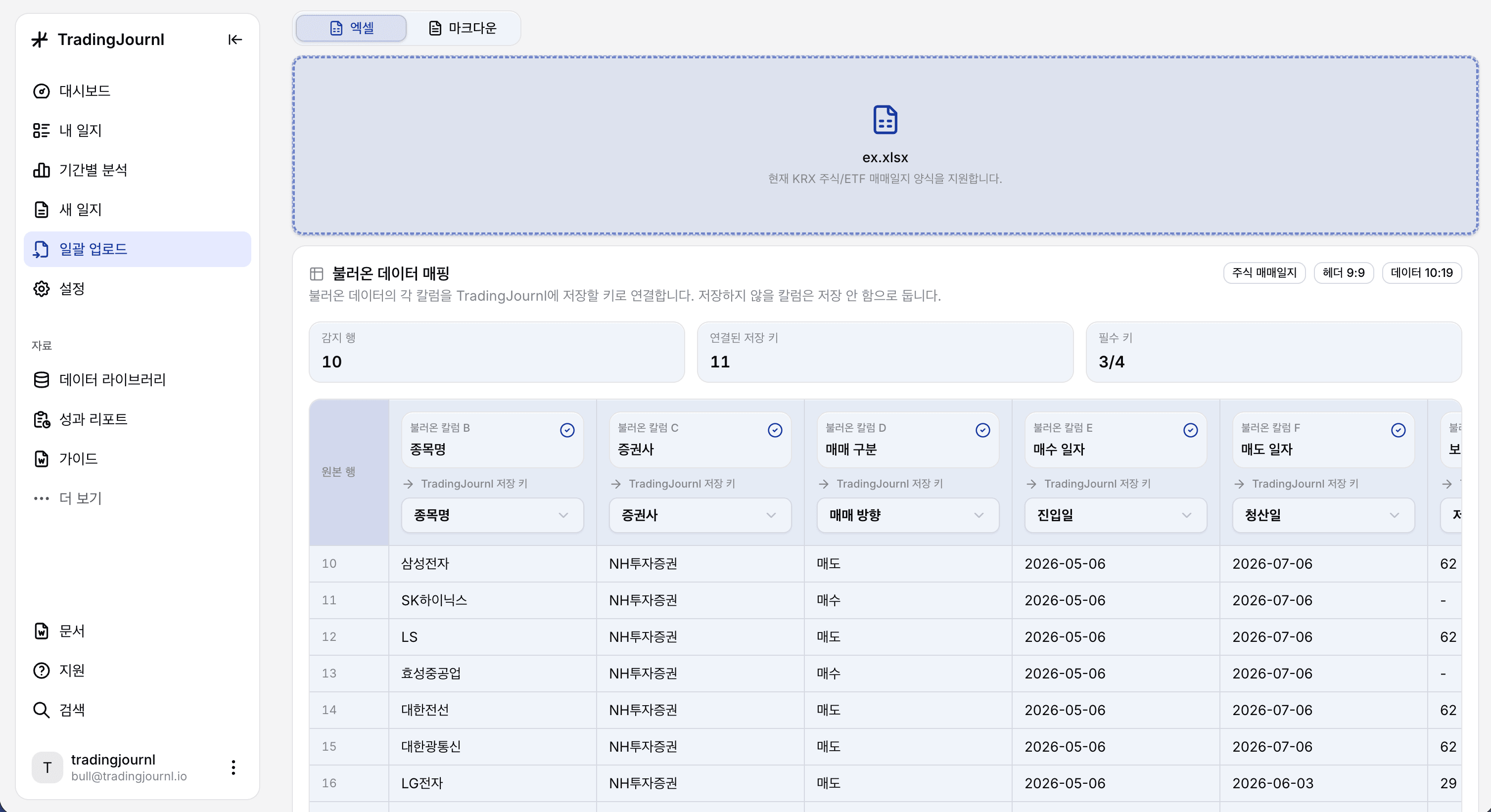
Task: Open the 가이드 file icon
Action: click(x=41, y=458)
